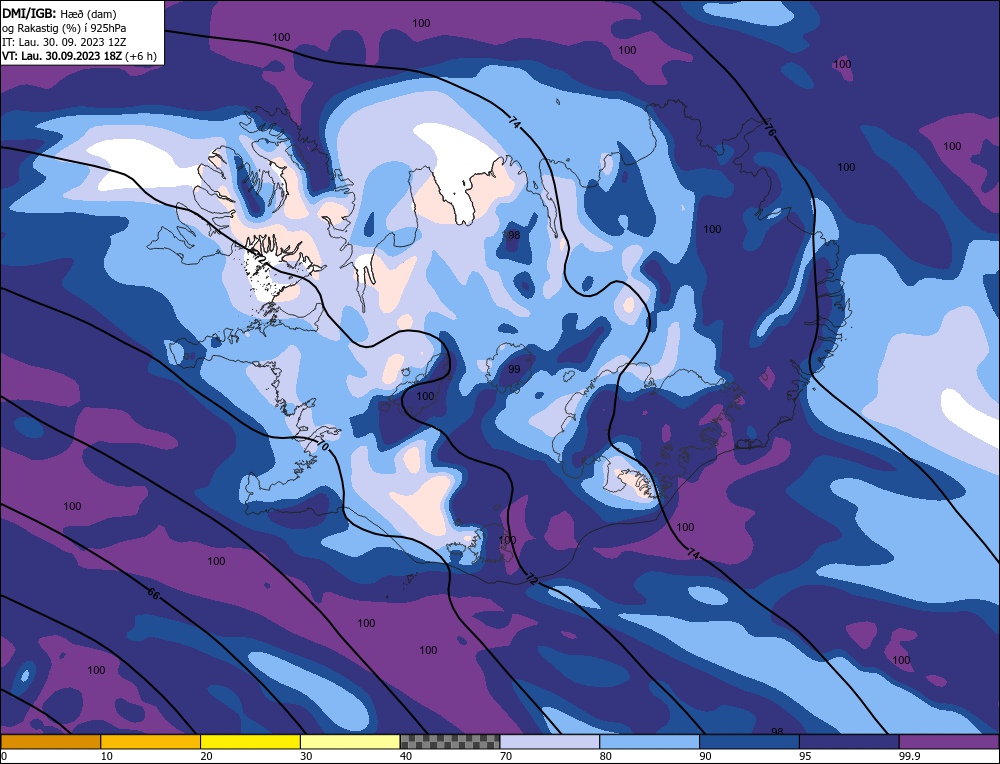This screenshot has height=764, width=1000.
Task: Click the '66' contour label
Action: pyautogui.click(x=154, y=594)
